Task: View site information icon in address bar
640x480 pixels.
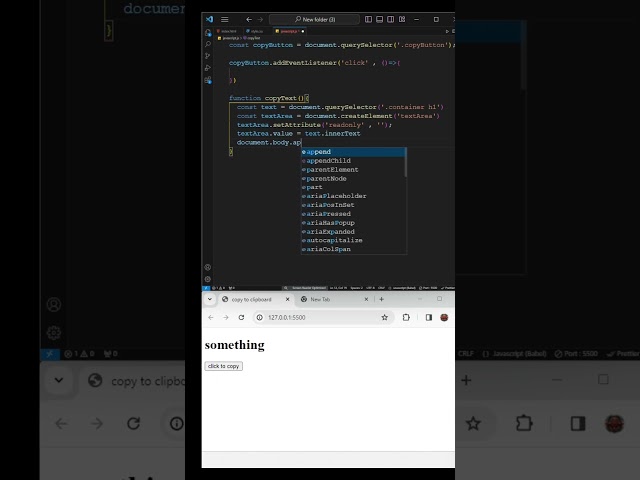Action: [x=260, y=318]
